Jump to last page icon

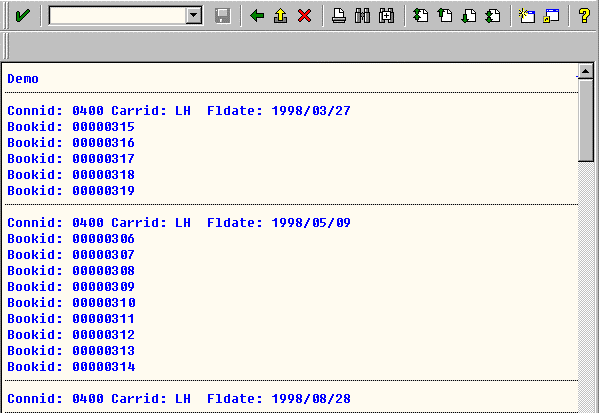[493, 16]
